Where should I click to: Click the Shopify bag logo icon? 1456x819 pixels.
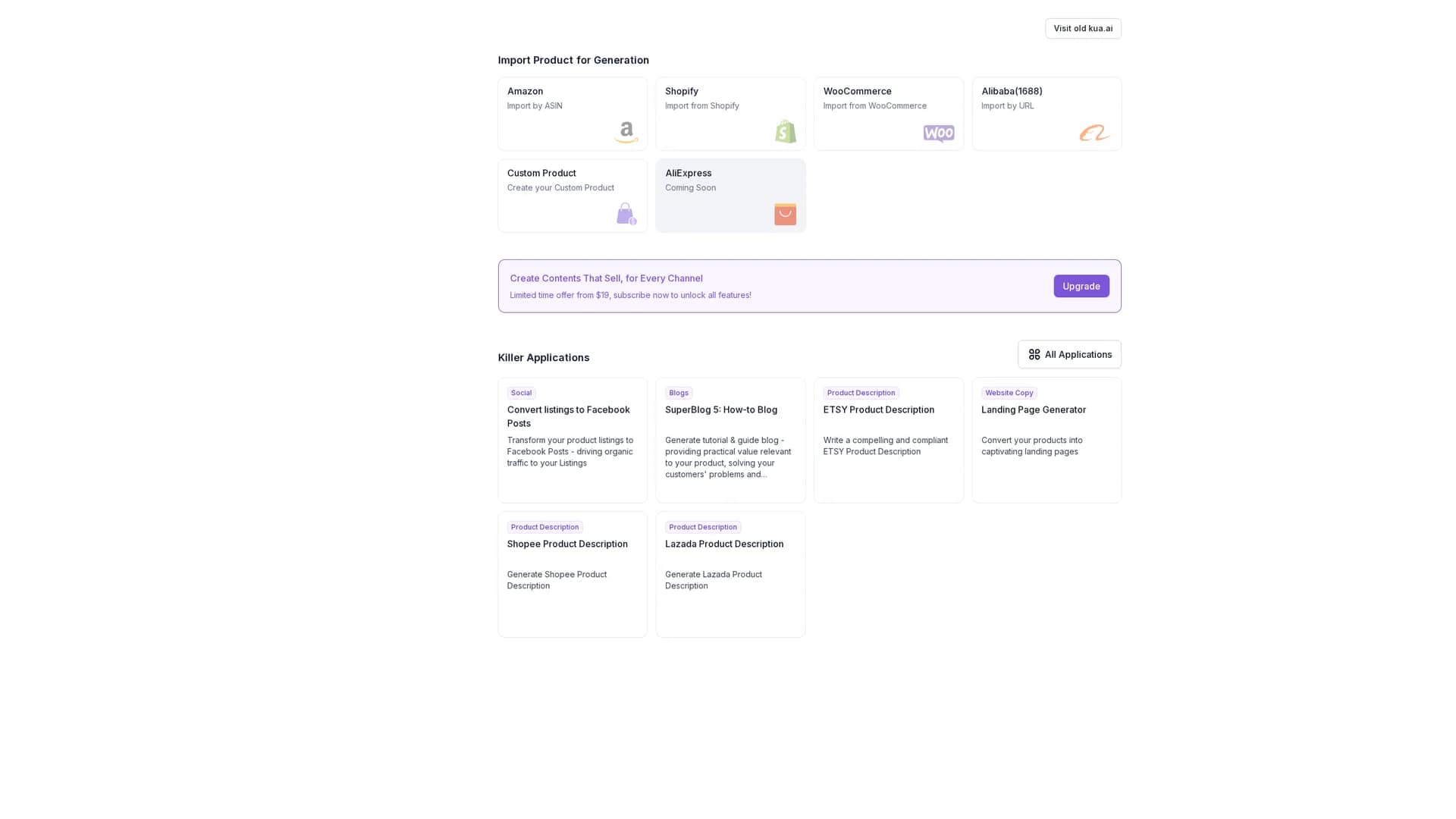pos(786,131)
